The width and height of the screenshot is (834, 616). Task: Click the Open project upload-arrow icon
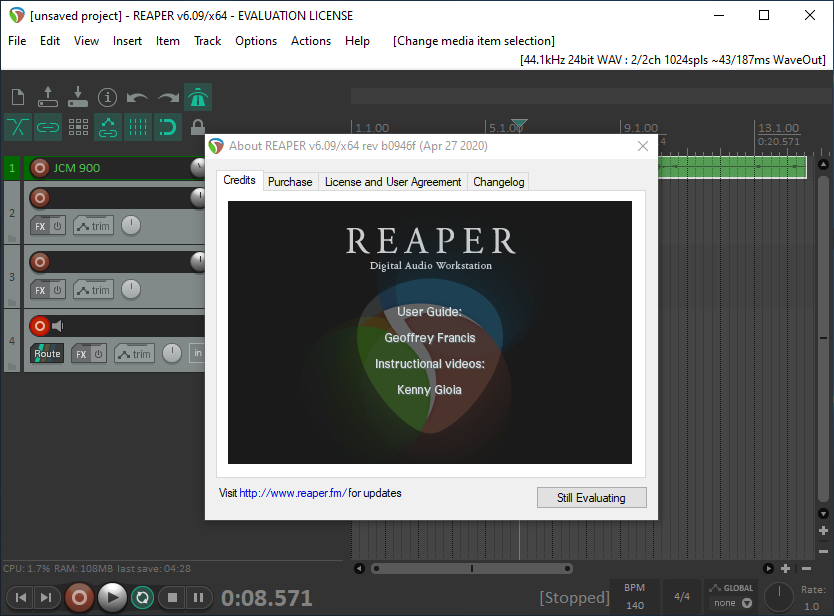point(48,97)
